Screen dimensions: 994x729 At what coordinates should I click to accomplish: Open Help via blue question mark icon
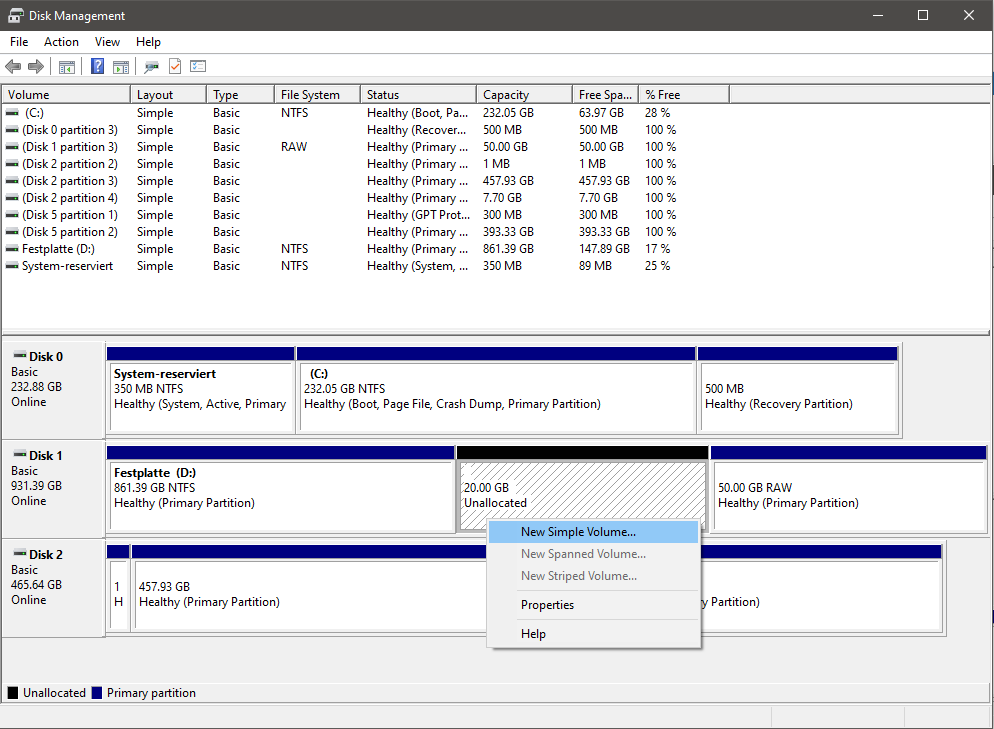click(x=98, y=67)
